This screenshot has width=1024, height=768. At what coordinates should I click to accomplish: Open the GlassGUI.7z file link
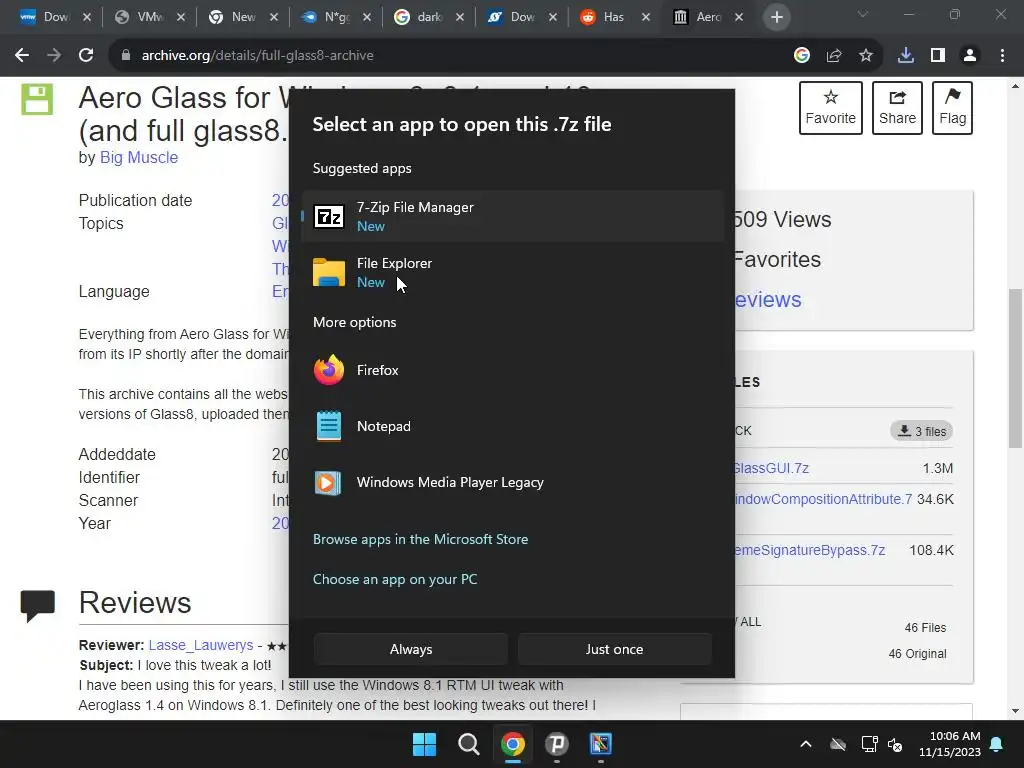tap(771, 468)
